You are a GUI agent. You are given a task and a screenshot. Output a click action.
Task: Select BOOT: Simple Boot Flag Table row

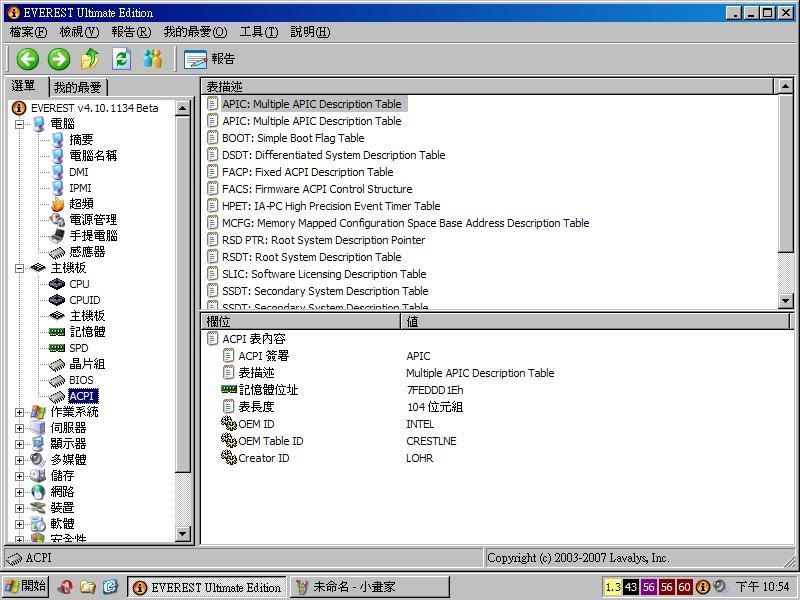point(293,138)
